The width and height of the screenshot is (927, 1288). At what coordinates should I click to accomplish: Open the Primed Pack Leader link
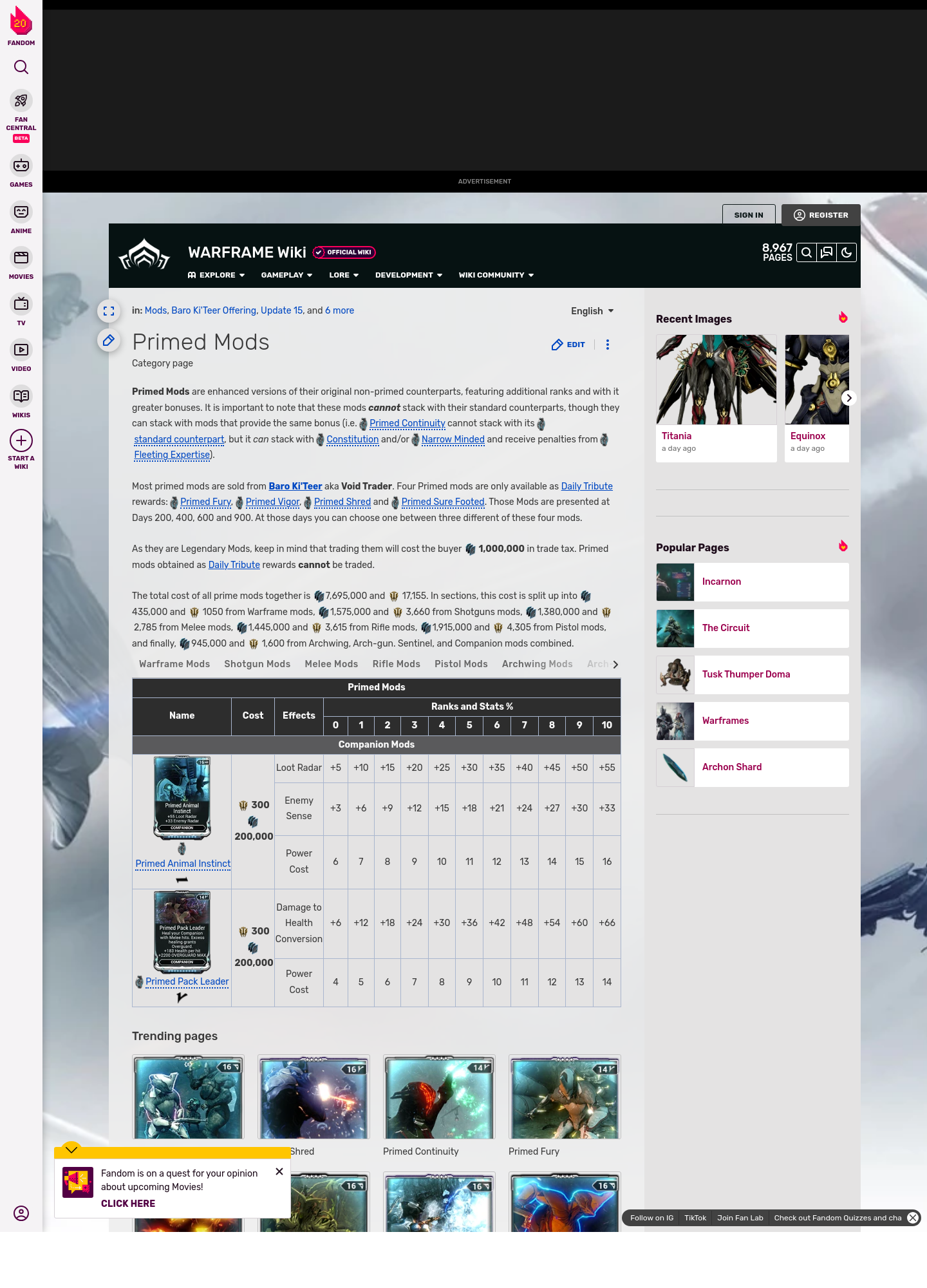187,981
